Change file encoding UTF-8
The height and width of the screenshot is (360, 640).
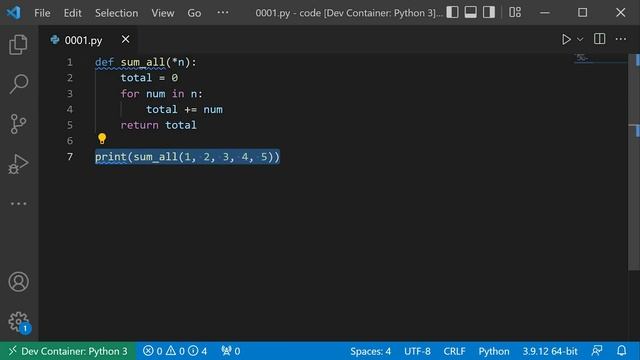coord(417,351)
